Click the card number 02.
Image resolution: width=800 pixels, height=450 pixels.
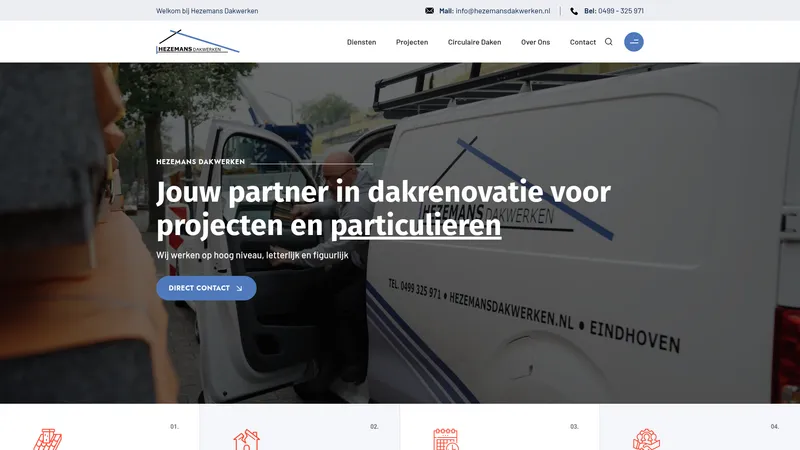pos(374,427)
